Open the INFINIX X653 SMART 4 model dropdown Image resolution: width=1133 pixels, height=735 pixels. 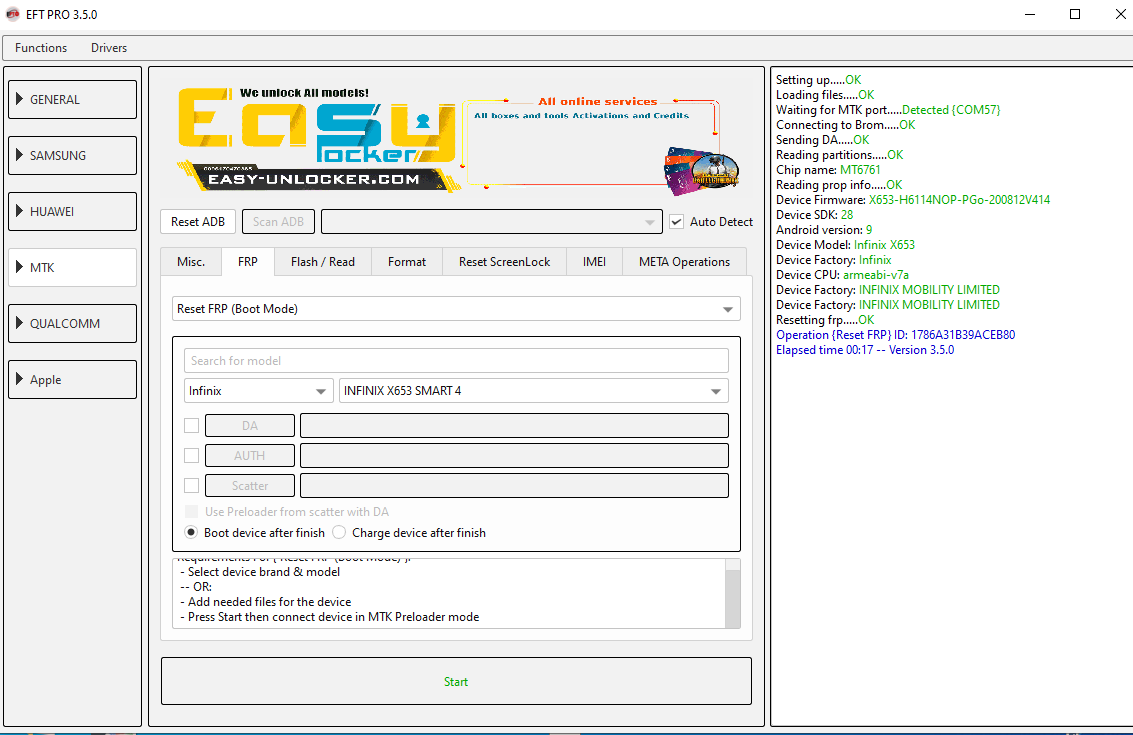tap(533, 391)
